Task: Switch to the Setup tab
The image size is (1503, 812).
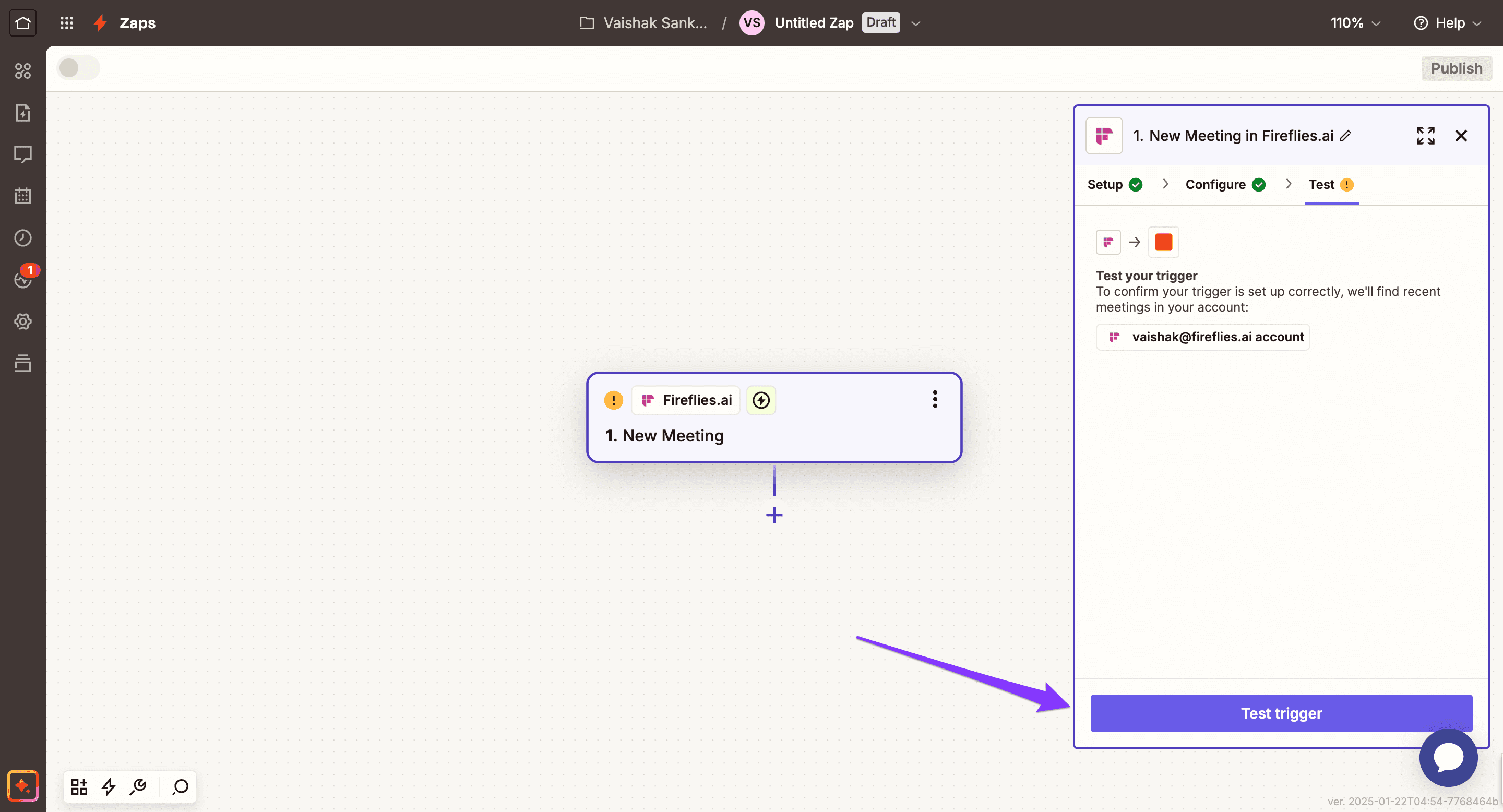Action: [1114, 184]
